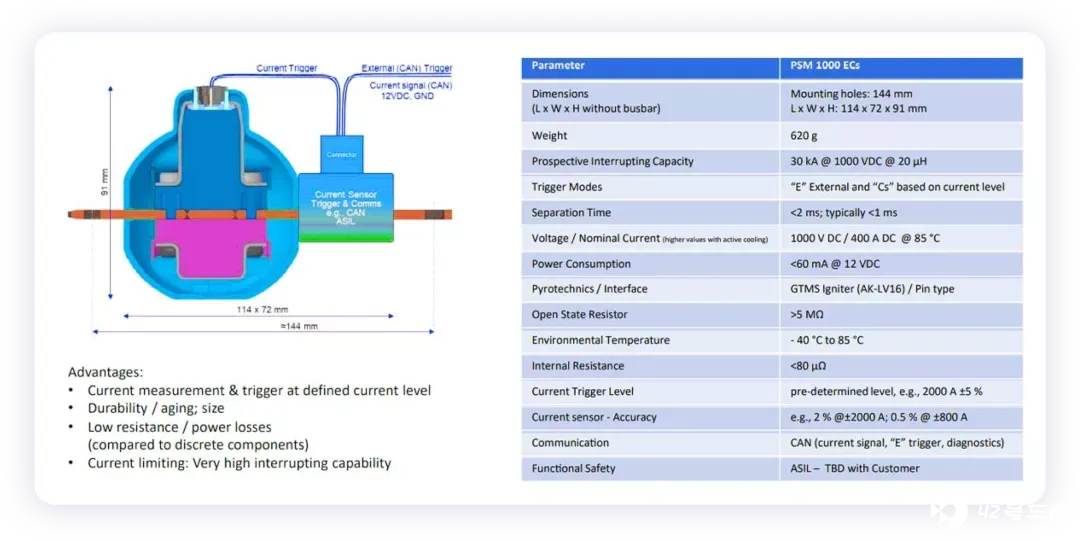1080x541 pixels.
Task: Click the CAN communication value
Action: point(897,442)
